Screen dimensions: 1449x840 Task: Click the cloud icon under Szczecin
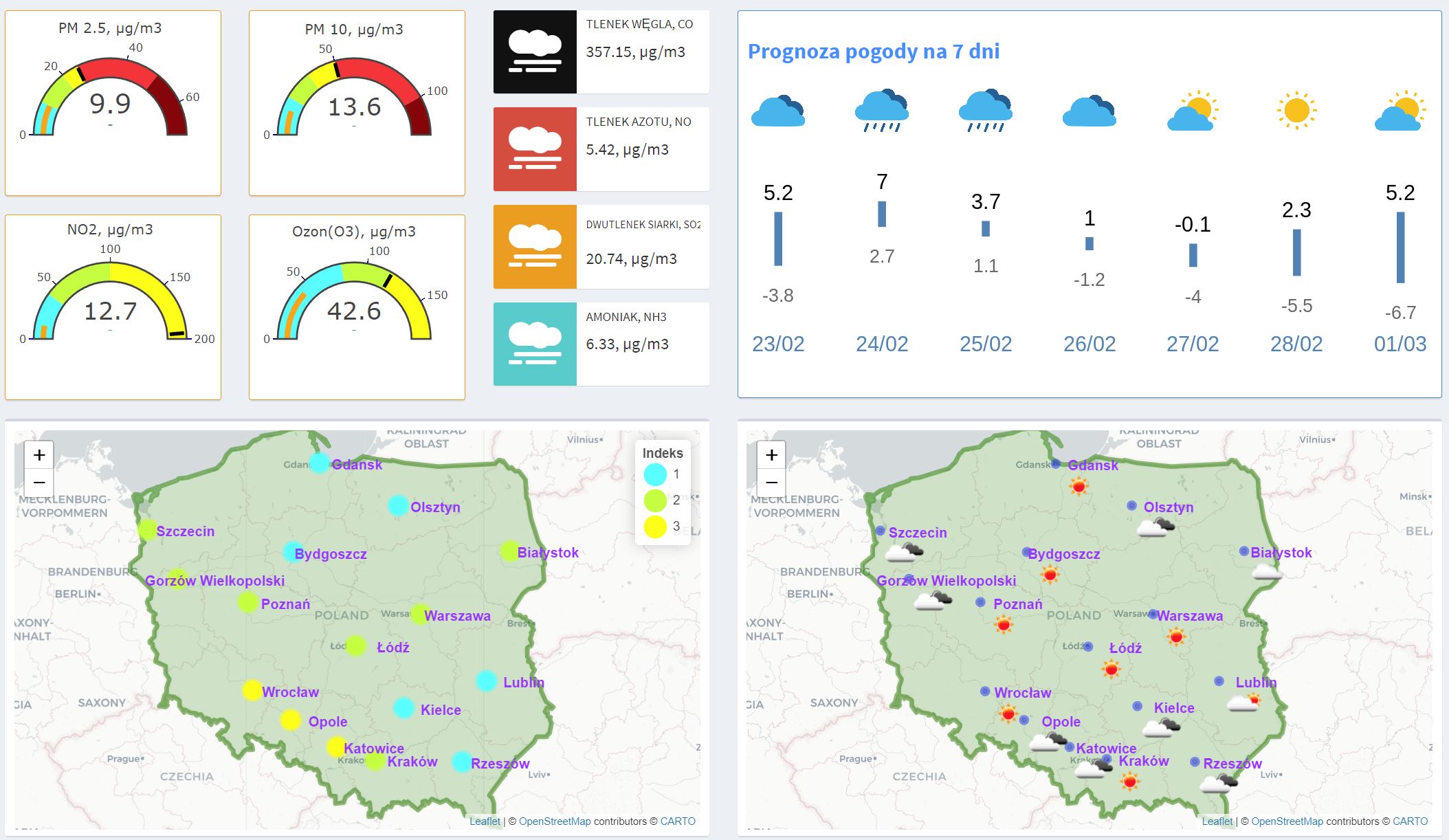click(x=904, y=552)
